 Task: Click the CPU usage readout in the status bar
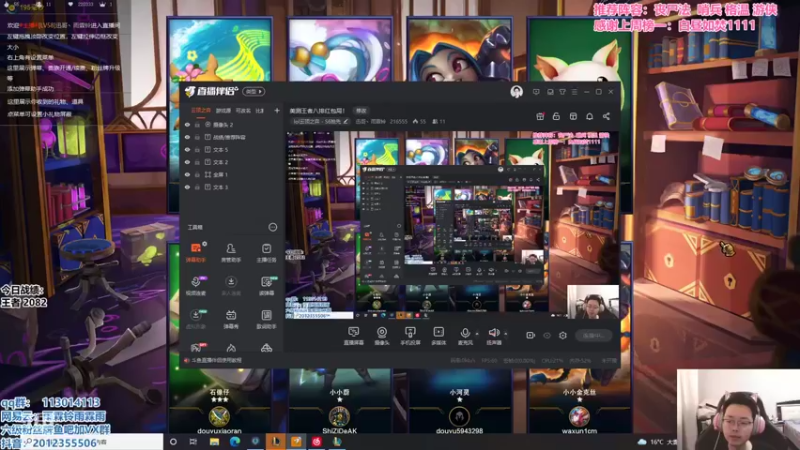pos(553,361)
